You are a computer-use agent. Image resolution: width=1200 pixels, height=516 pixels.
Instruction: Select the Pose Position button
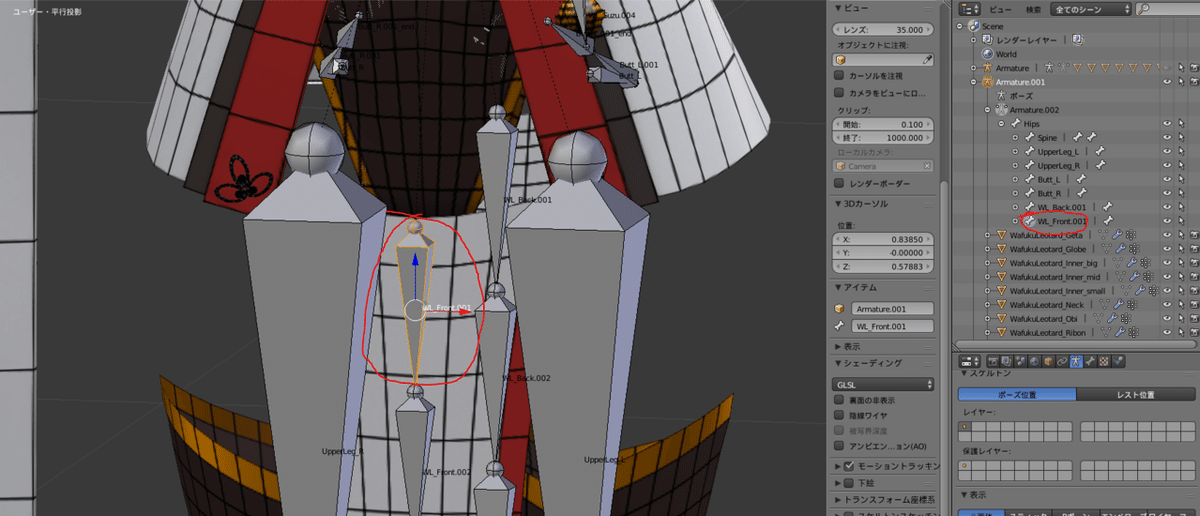click(x=1017, y=394)
